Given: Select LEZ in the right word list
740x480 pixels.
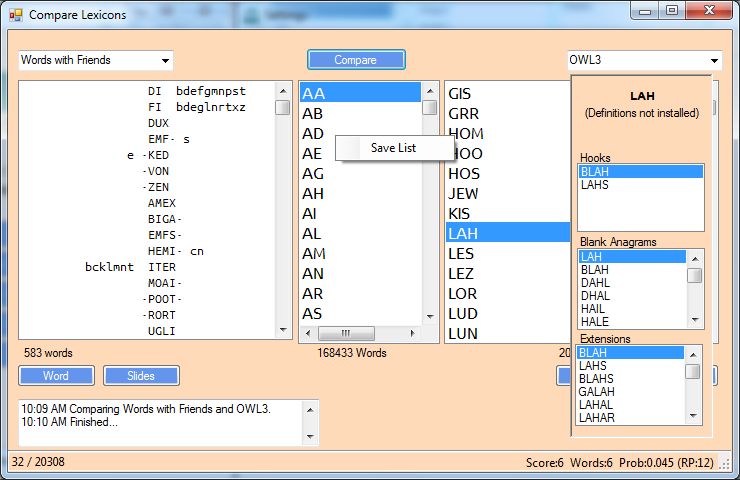Looking at the screenshot, I should 508,274.
